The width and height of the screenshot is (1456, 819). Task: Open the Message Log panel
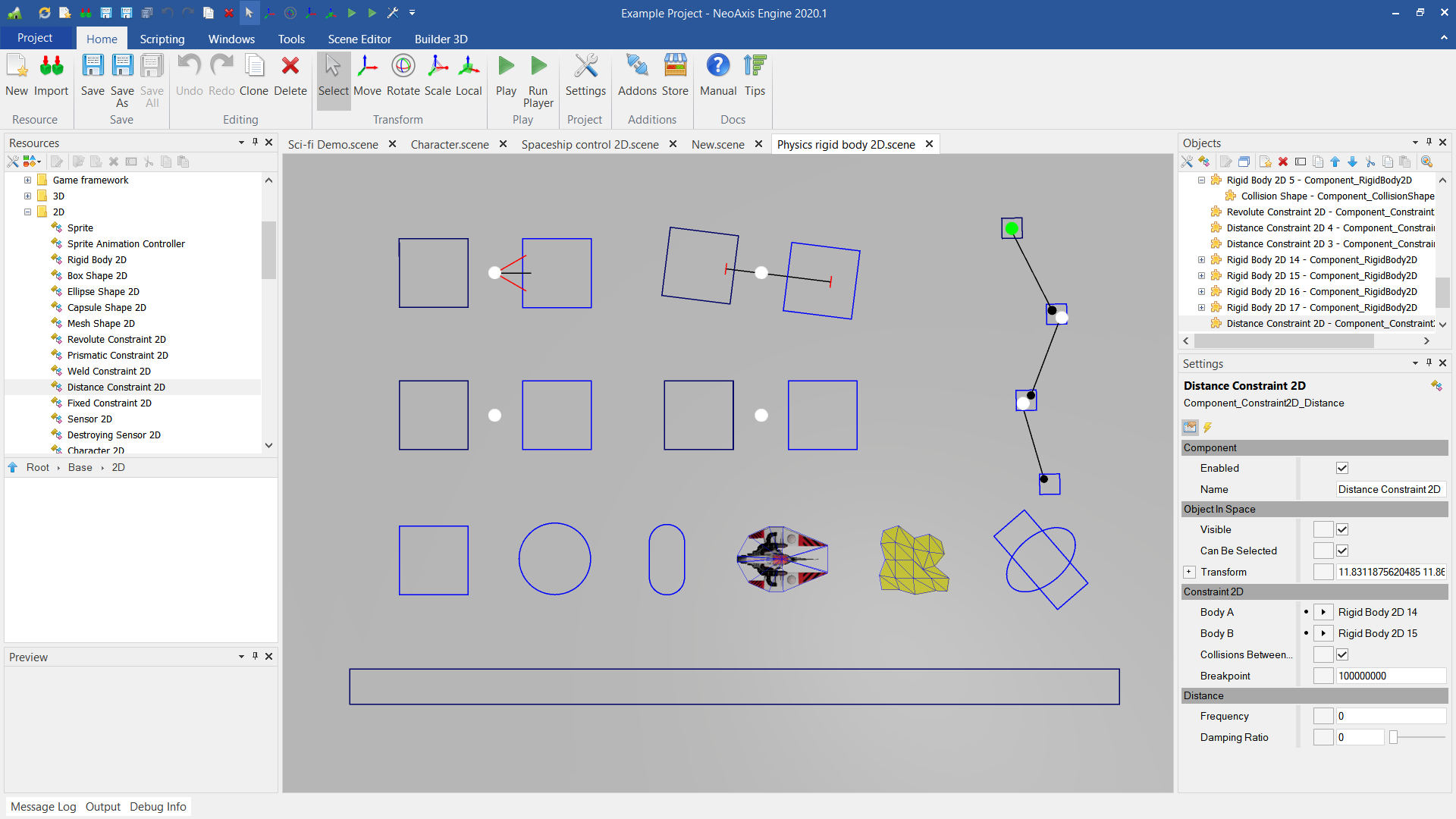[x=43, y=806]
